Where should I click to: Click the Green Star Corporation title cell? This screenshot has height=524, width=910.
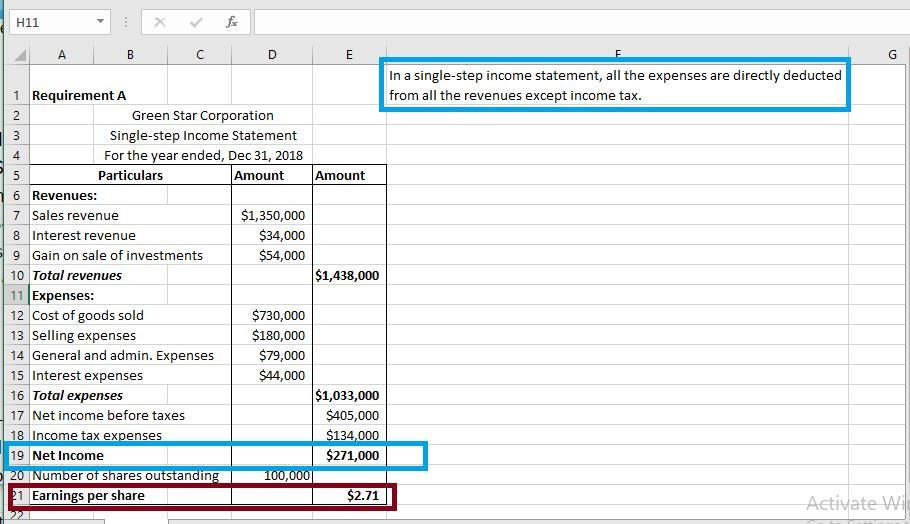pyautogui.click(x=202, y=115)
